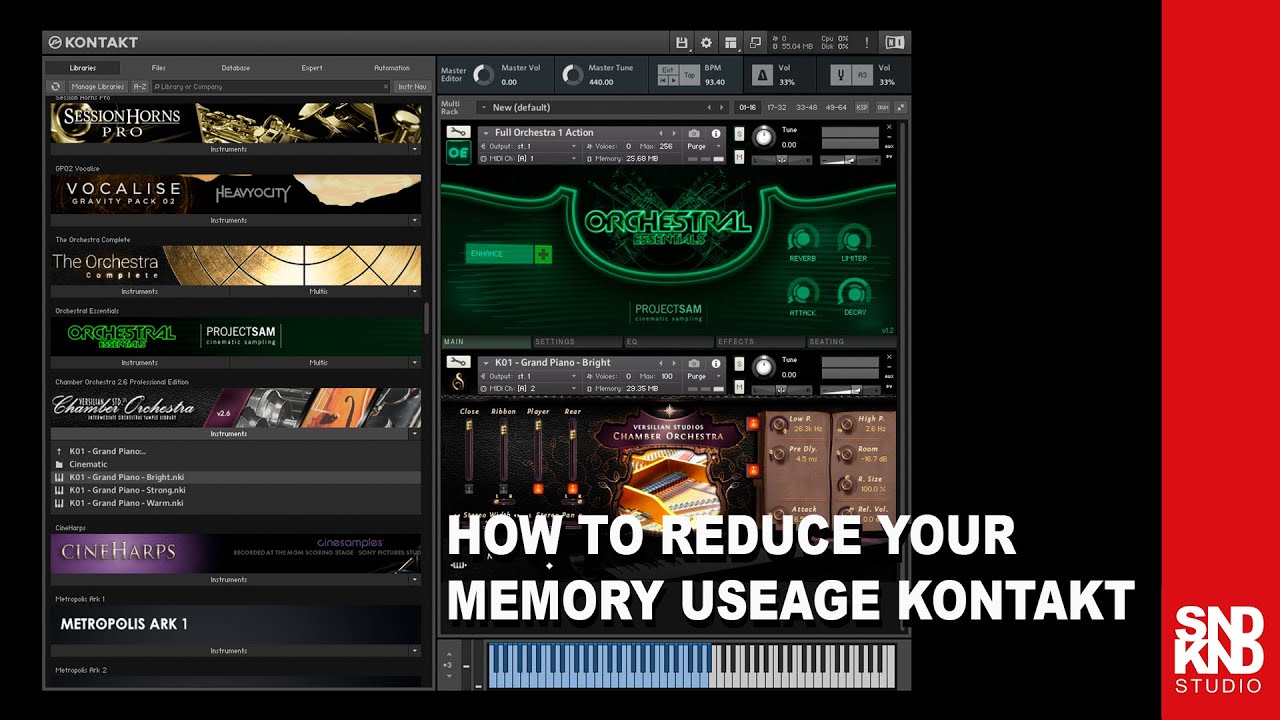Click octave shift up on keyboard
The image size is (1280, 720).
(448, 653)
